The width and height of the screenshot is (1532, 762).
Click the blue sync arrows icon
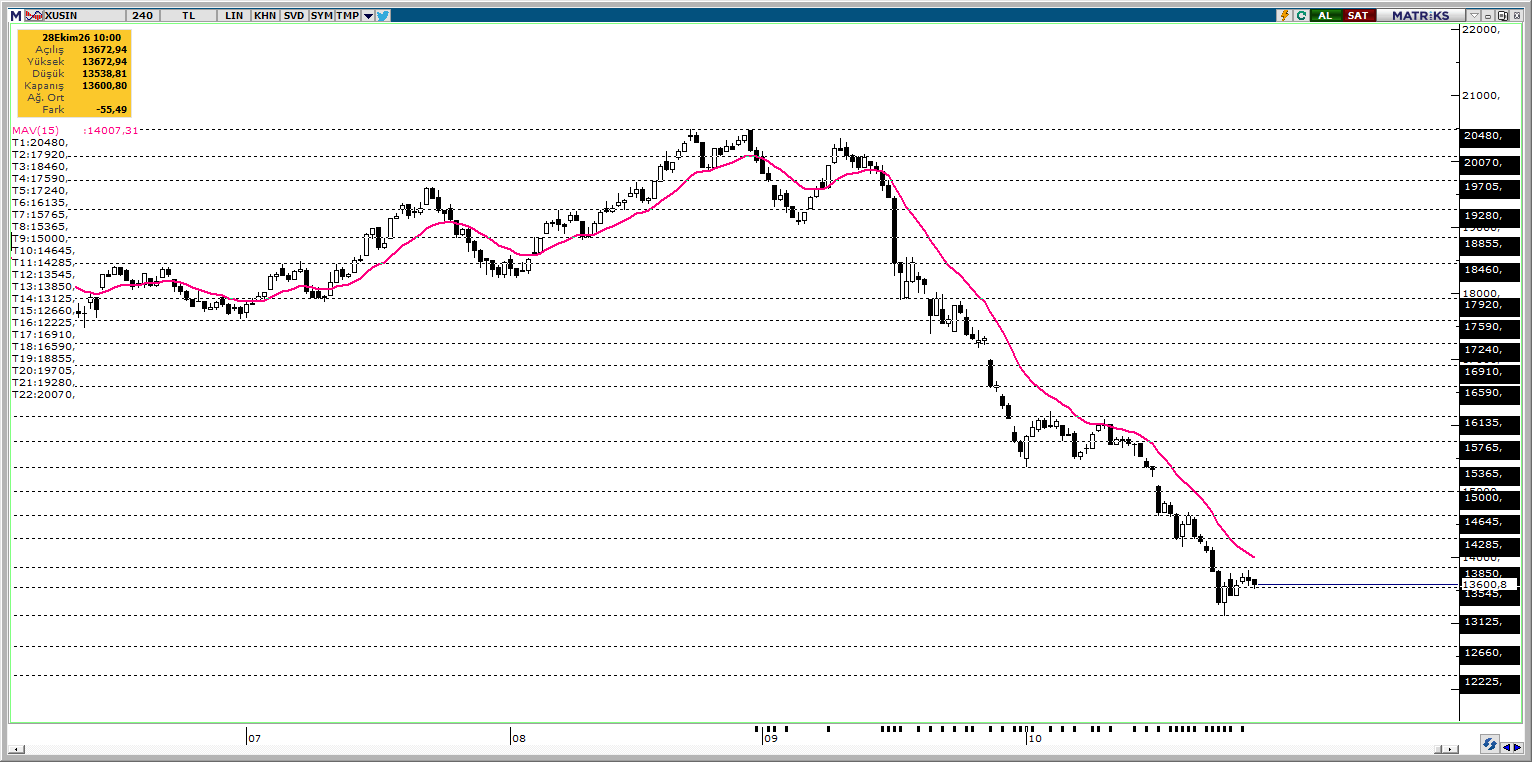point(1490,744)
